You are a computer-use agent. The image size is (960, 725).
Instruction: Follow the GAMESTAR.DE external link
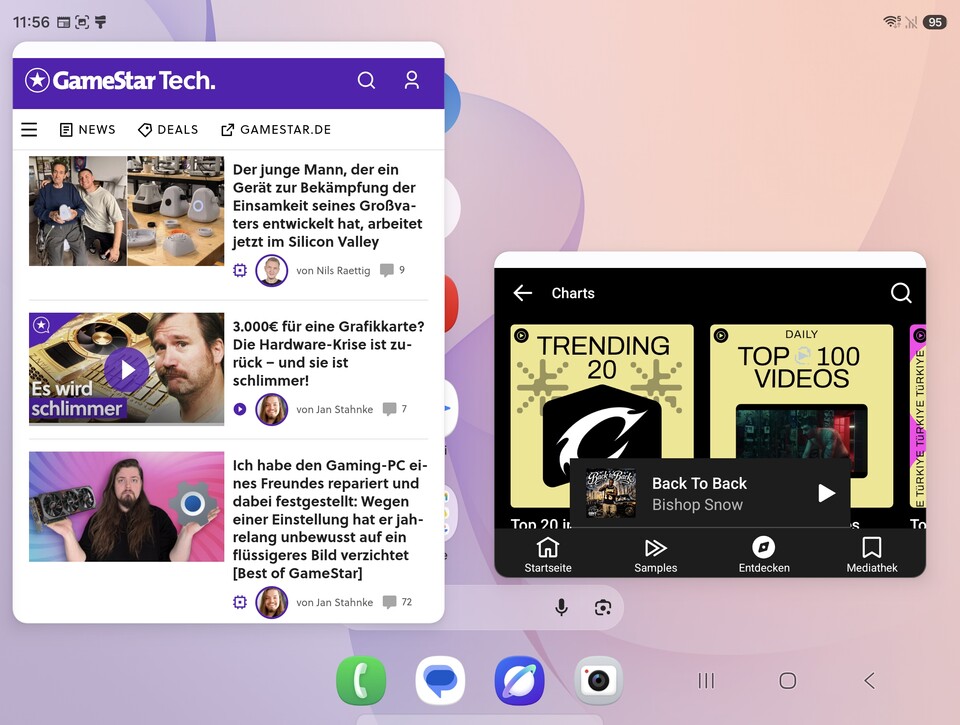tap(276, 129)
